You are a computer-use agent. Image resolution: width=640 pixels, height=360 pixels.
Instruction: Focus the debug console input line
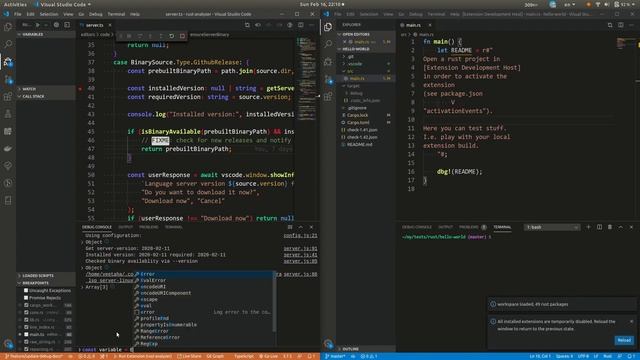coord(198,349)
